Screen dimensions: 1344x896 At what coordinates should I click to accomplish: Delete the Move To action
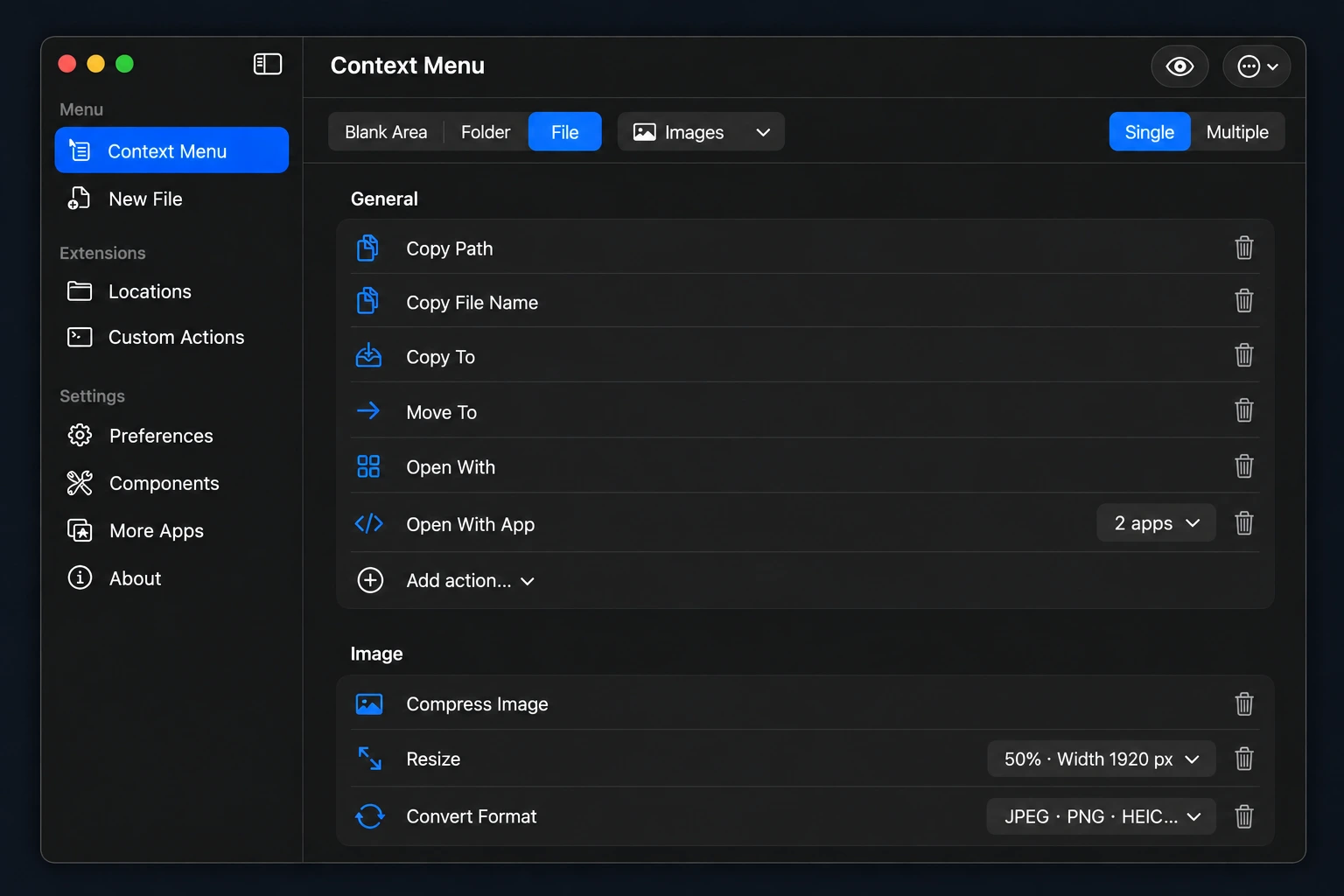pyautogui.click(x=1243, y=410)
